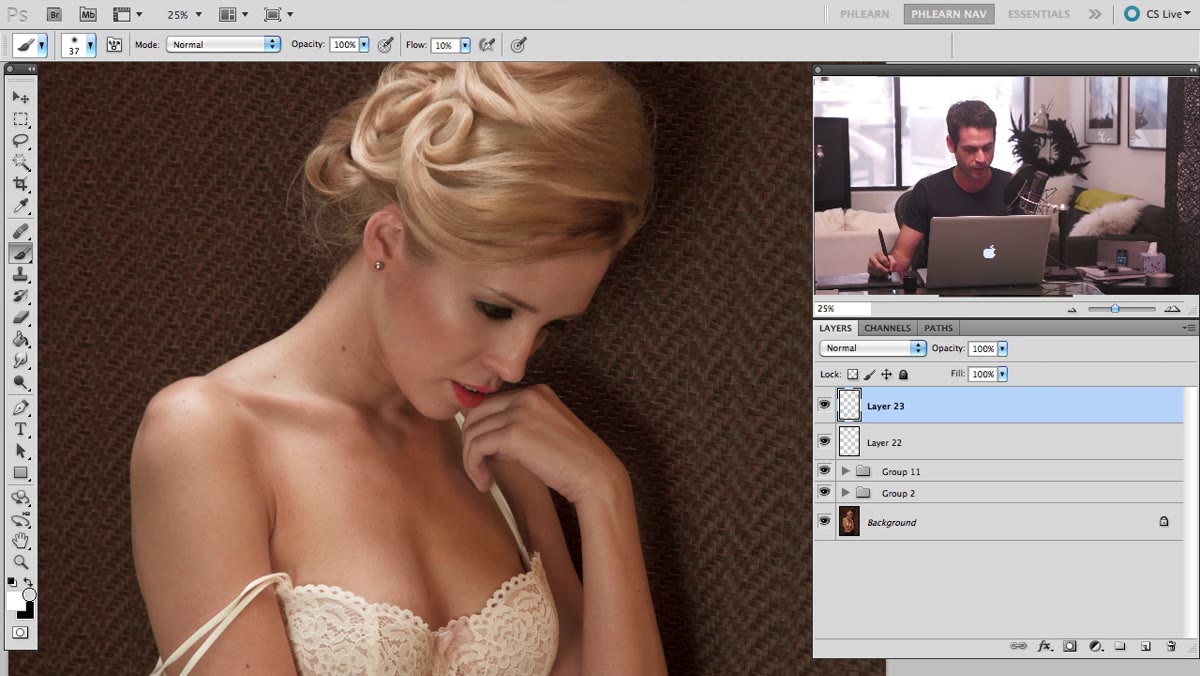Add a layer mask
The image size is (1200, 676).
(x=1070, y=646)
